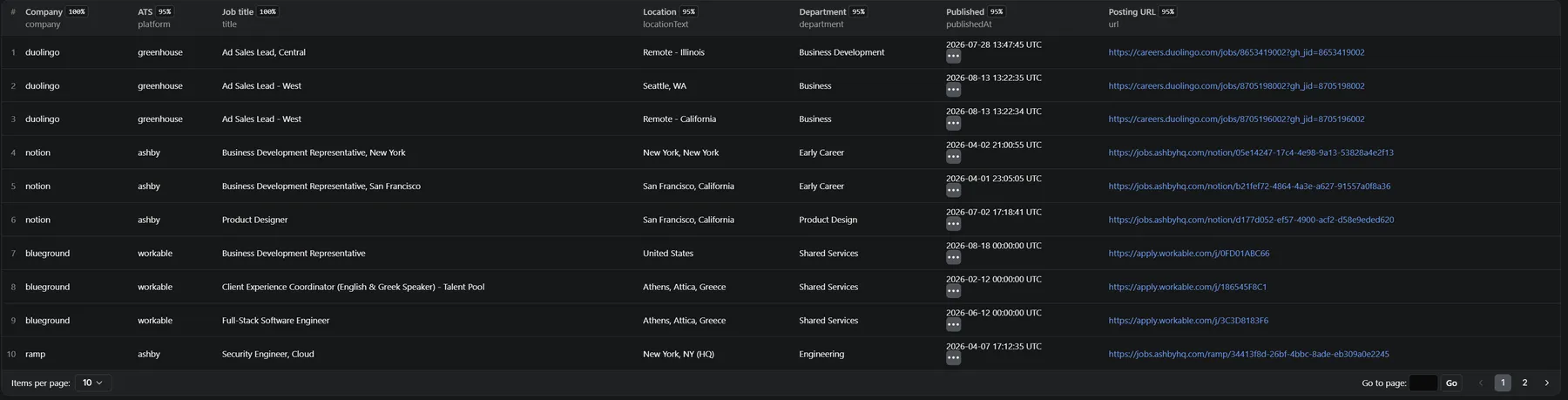Open ellipsis menu for 2026-07-02 17:18:41 published date
The width and height of the screenshot is (1568, 400).
pos(953,224)
